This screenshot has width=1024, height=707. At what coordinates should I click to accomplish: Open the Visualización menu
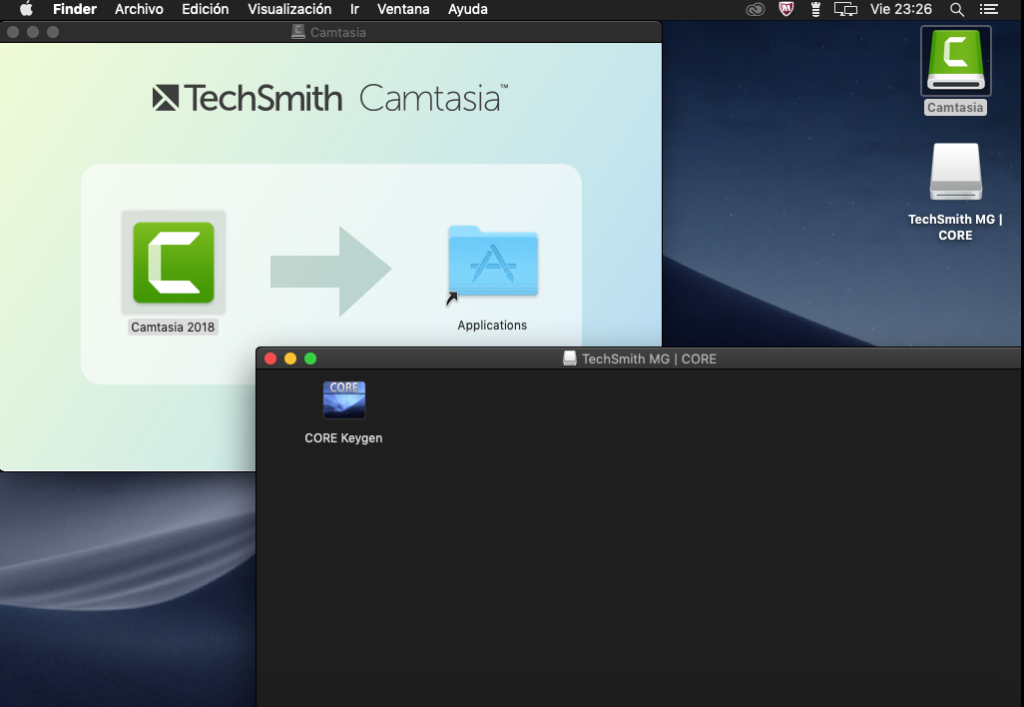point(289,9)
